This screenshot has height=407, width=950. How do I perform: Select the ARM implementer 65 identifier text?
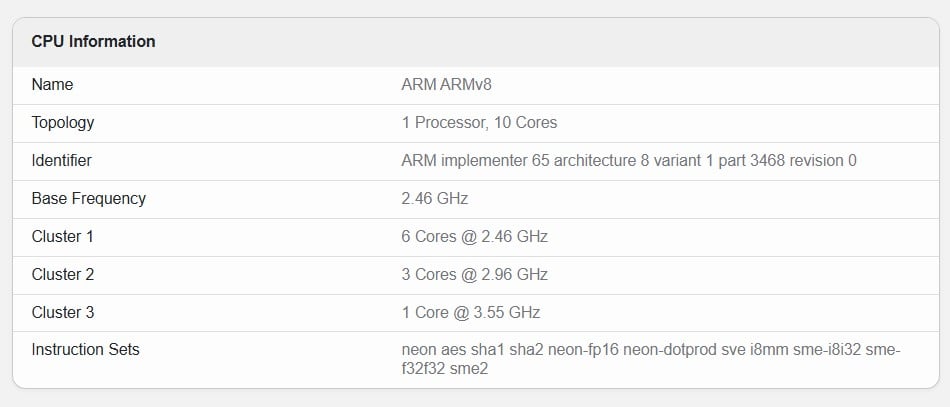pos(628,161)
